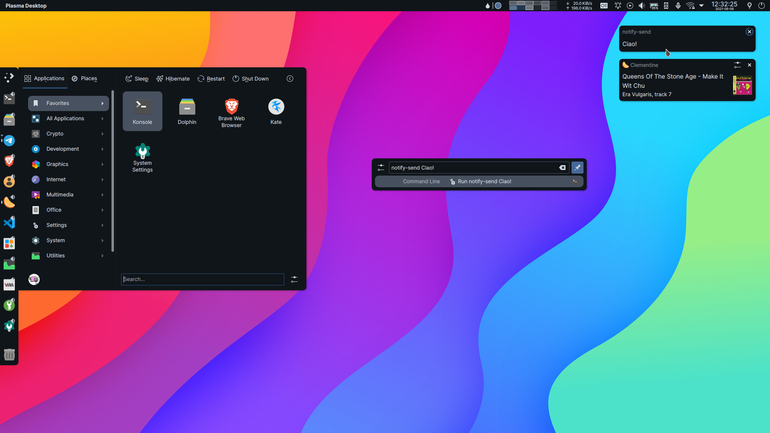Launch Brave Web Browser
The height and width of the screenshot is (433, 770).
tap(231, 111)
